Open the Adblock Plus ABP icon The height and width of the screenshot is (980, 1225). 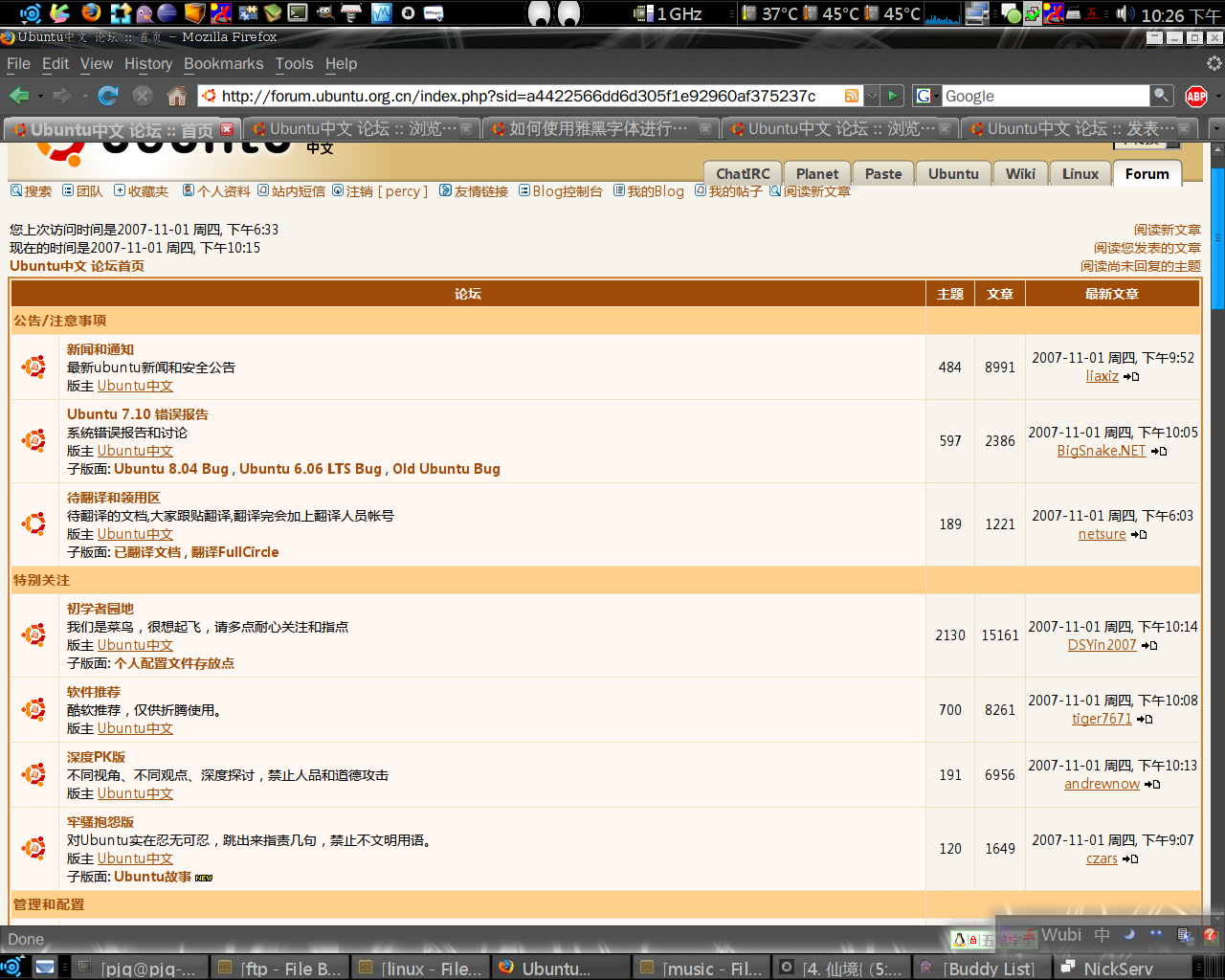(1196, 96)
